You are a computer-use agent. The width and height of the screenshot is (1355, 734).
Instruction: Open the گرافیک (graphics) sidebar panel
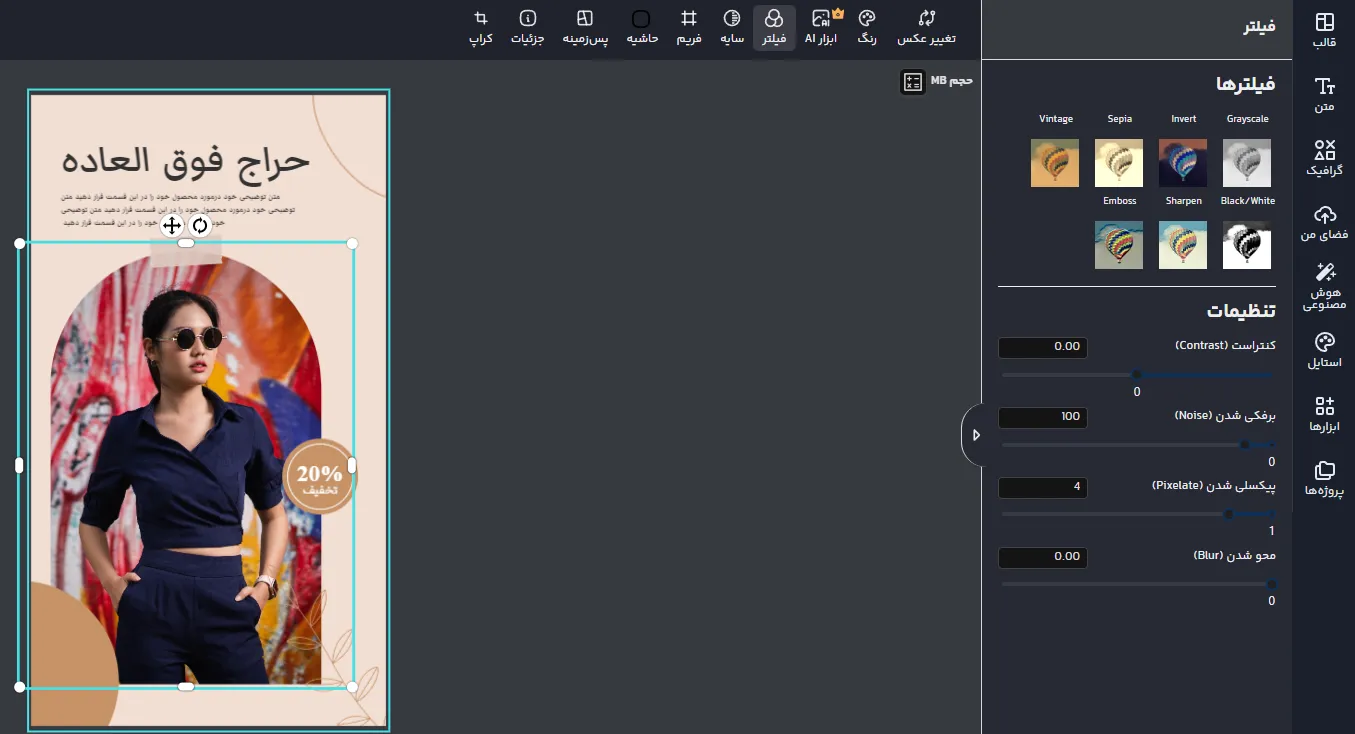[1324, 158]
